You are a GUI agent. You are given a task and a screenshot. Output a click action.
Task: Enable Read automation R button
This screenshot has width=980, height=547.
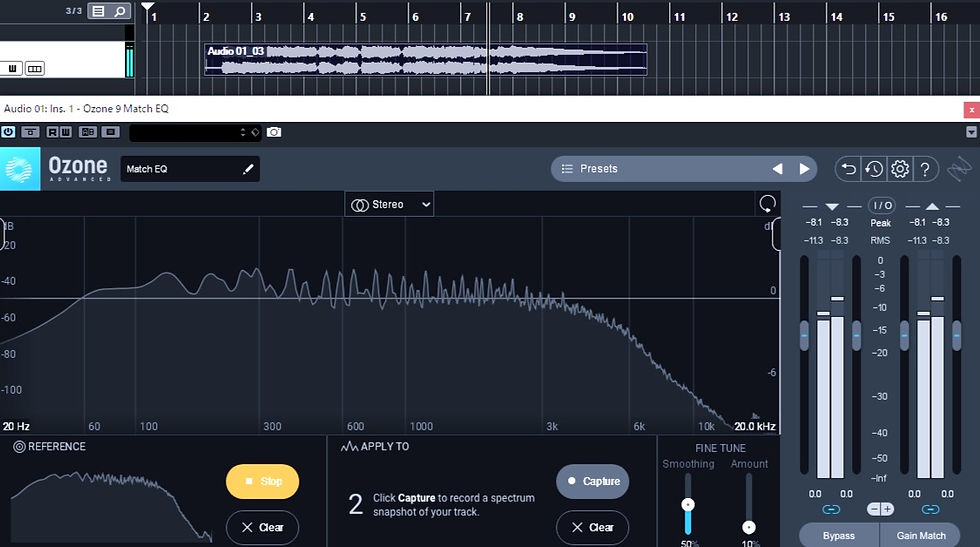[x=52, y=132]
